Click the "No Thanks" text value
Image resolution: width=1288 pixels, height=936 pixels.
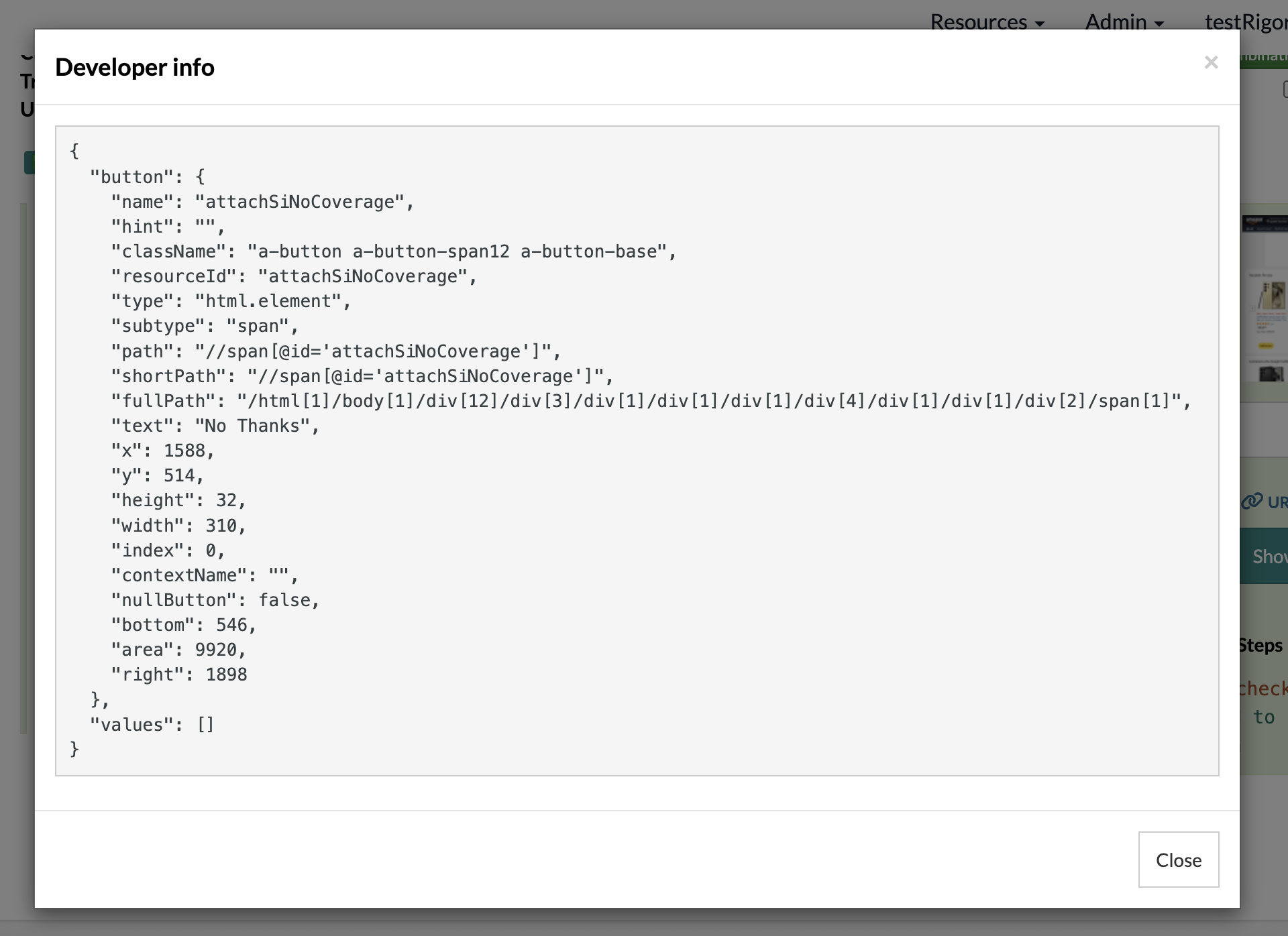(x=252, y=426)
